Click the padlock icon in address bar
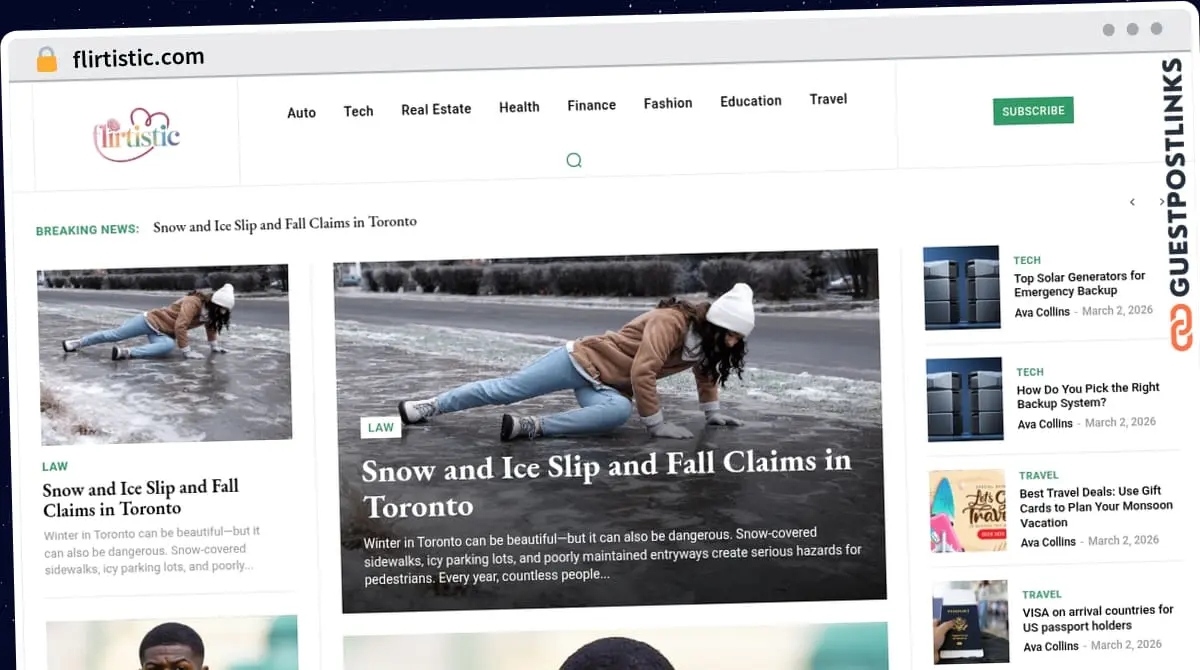 (x=47, y=60)
